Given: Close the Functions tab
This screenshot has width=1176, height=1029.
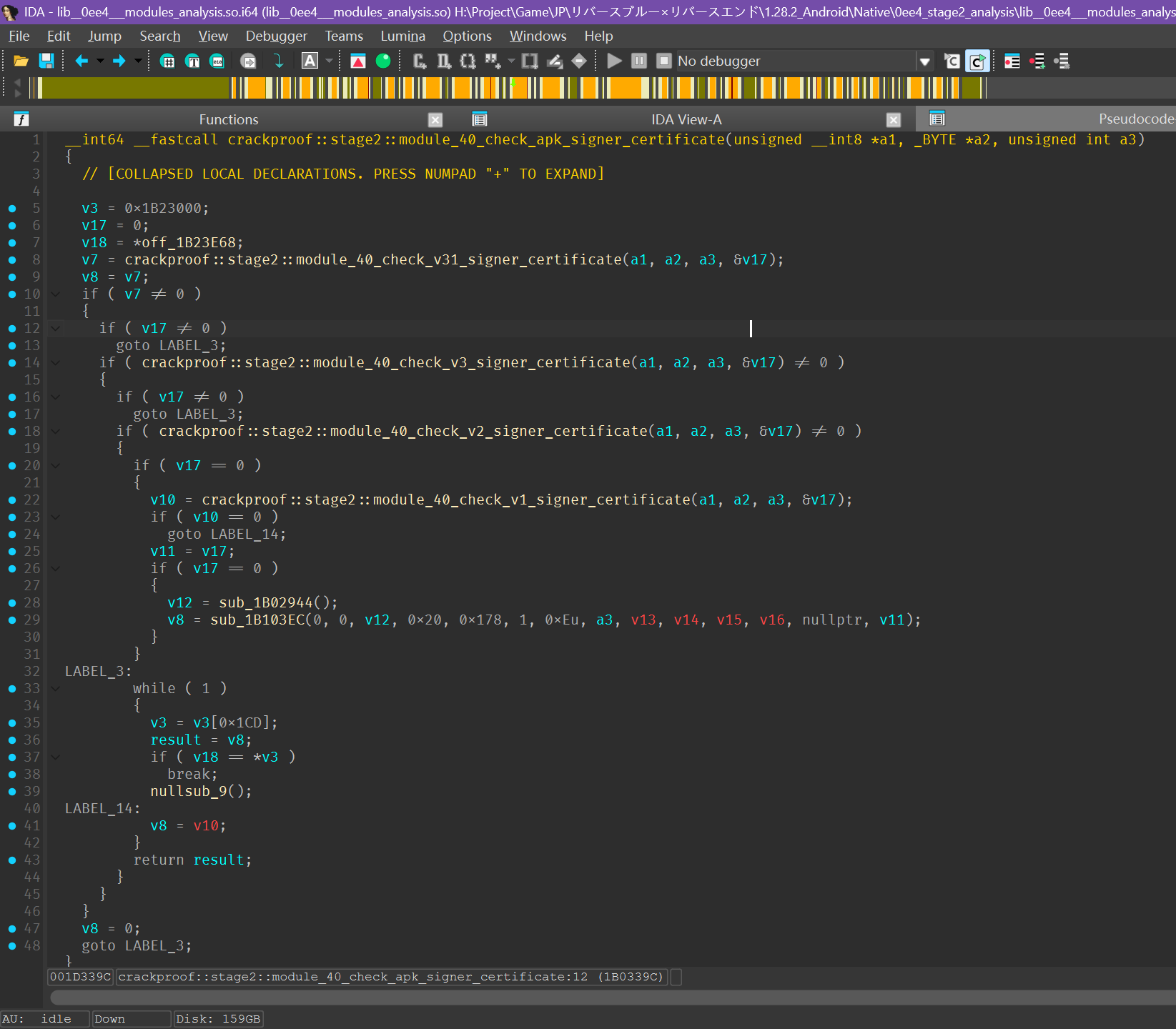Looking at the screenshot, I should (435, 120).
